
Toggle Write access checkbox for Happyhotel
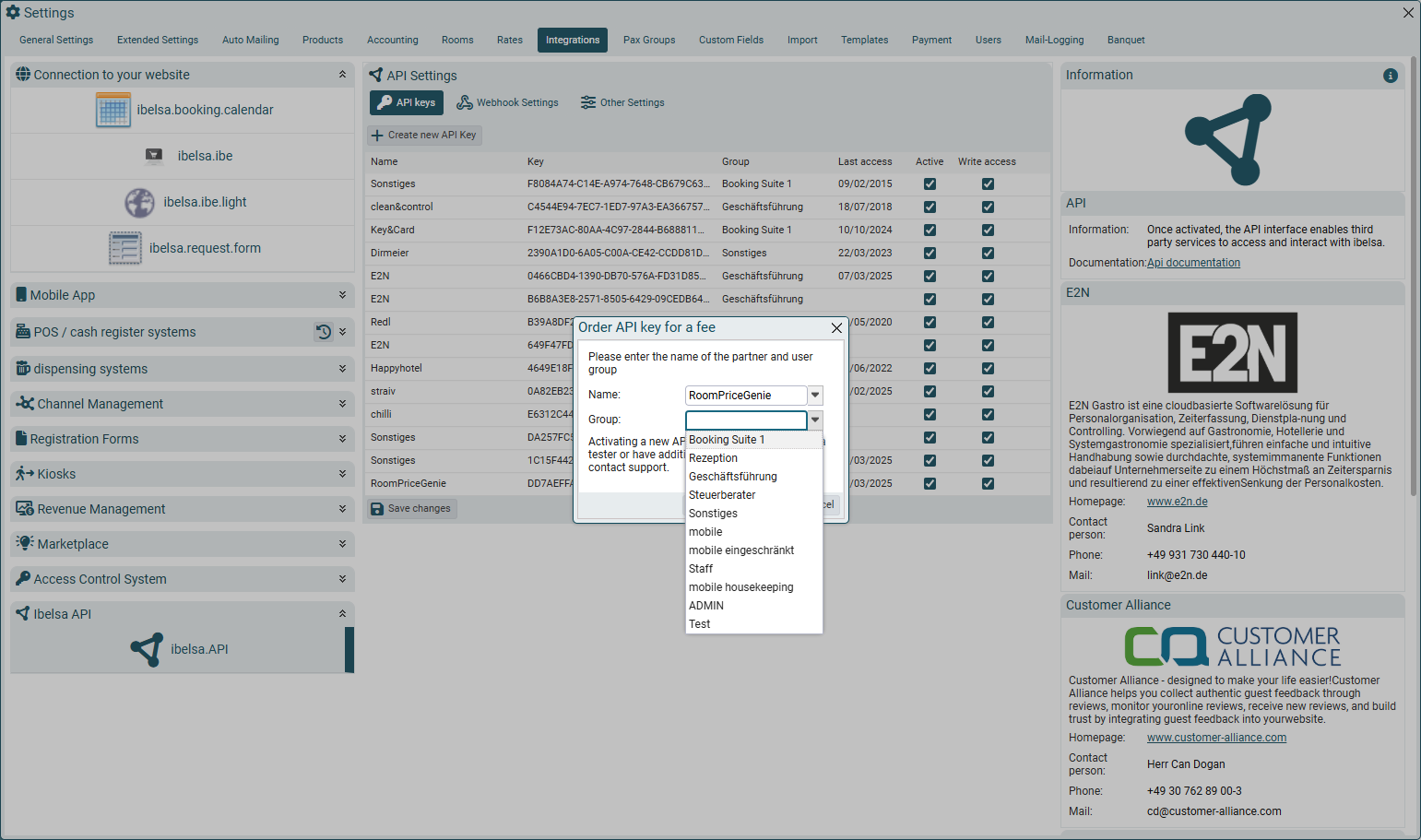pos(988,369)
